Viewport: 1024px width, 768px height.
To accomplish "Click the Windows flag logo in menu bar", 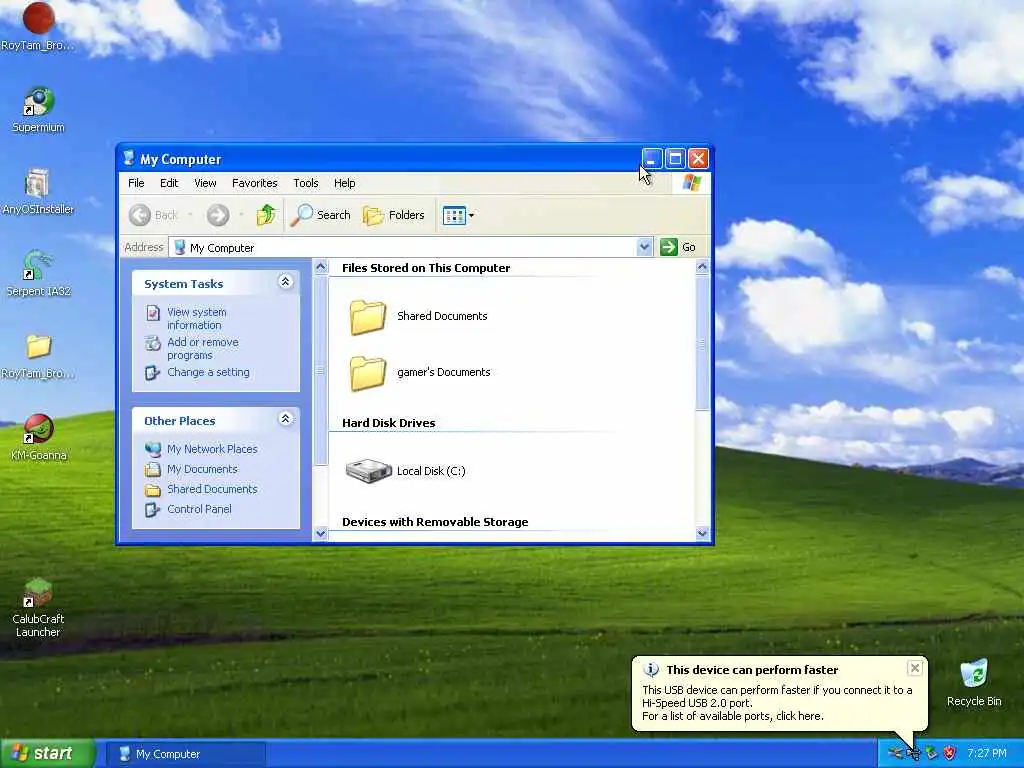I will pyautogui.click(x=692, y=183).
